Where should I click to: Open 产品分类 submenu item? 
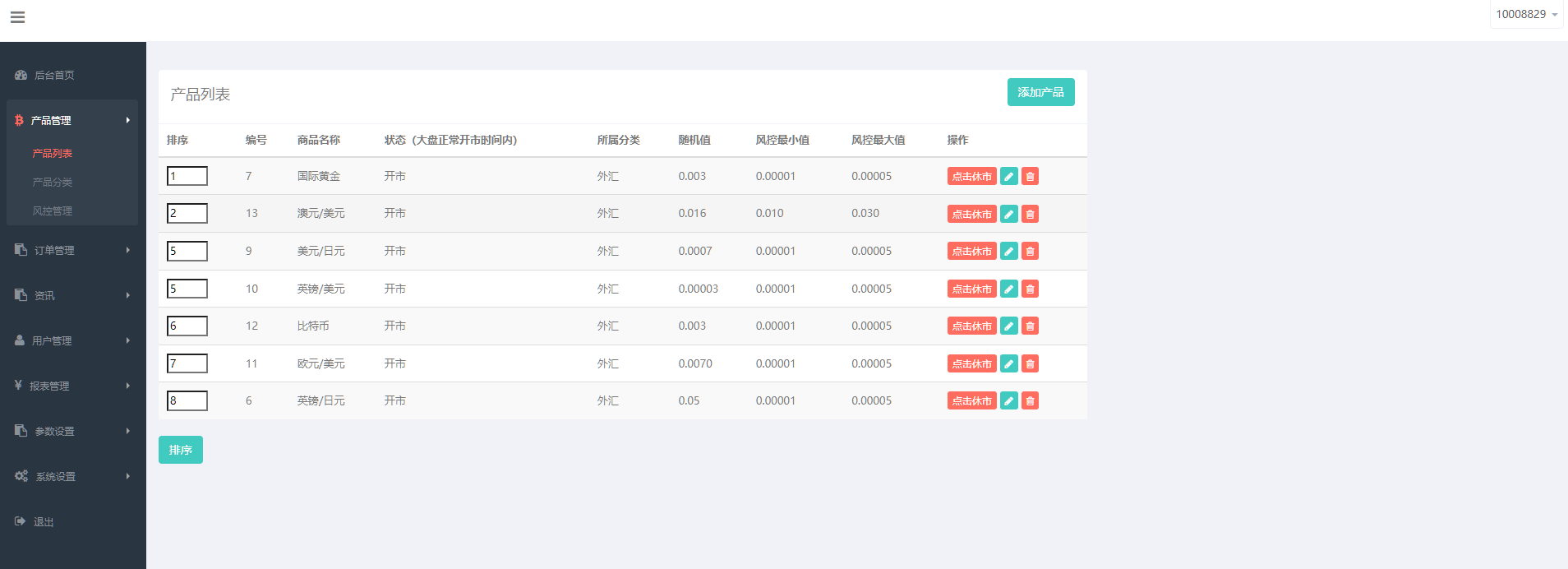click(53, 183)
